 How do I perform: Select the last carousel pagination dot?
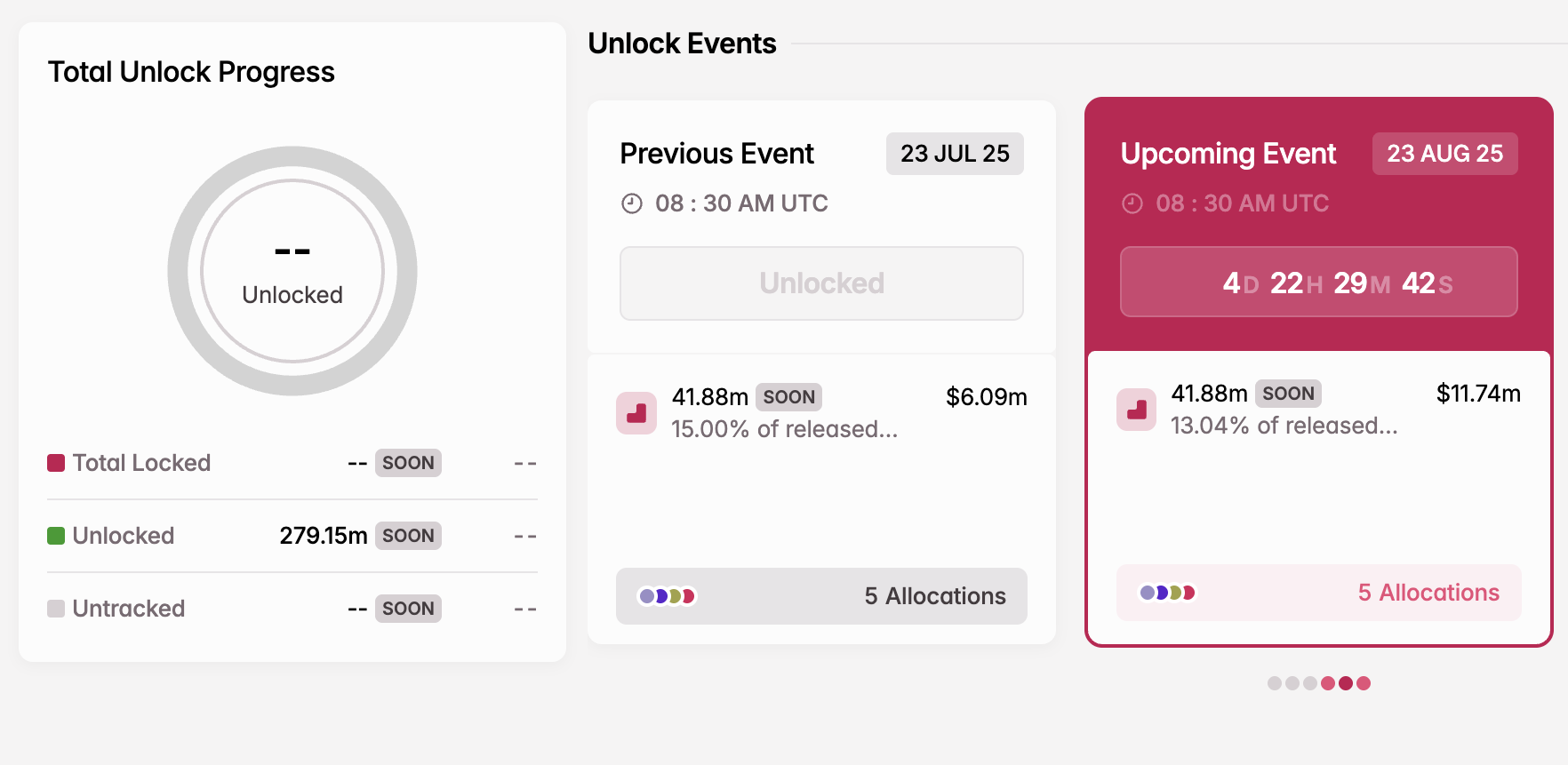click(1364, 683)
